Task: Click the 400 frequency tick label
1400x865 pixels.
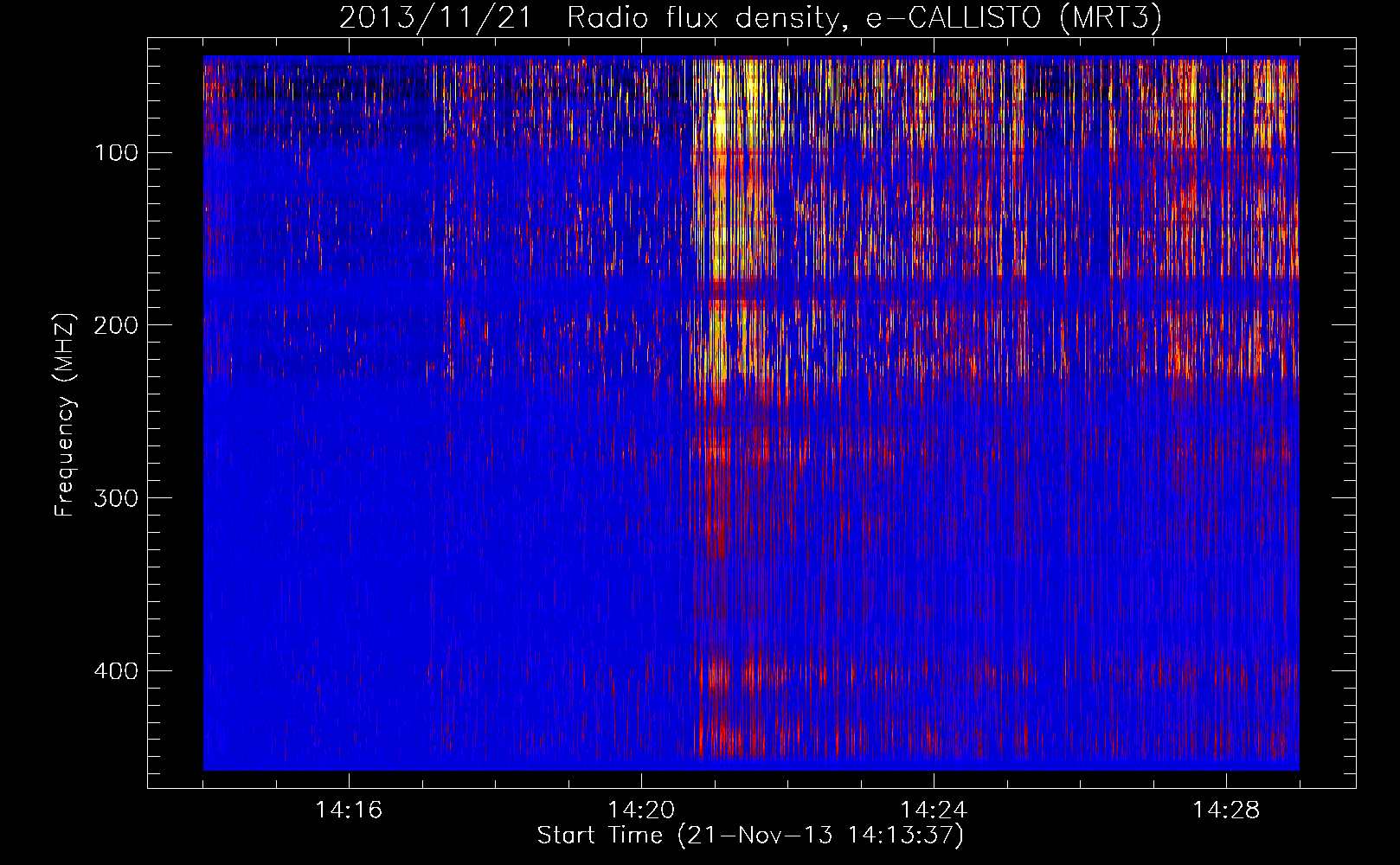Action: pyautogui.click(x=116, y=671)
